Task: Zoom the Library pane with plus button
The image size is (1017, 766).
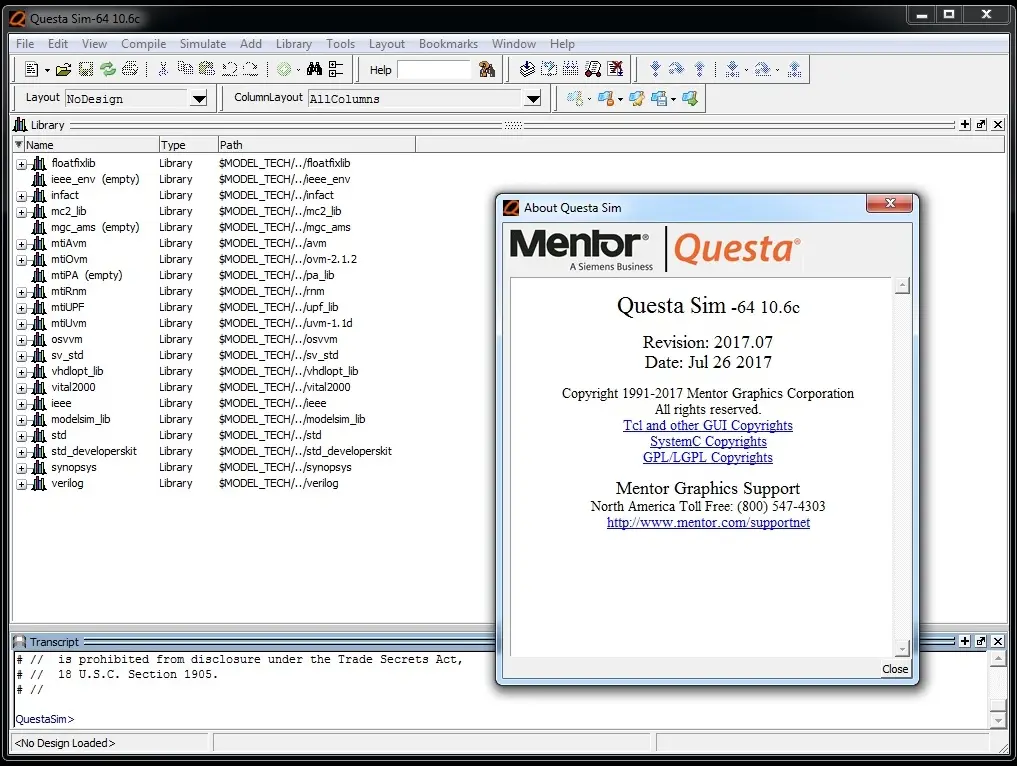Action: [x=965, y=125]
